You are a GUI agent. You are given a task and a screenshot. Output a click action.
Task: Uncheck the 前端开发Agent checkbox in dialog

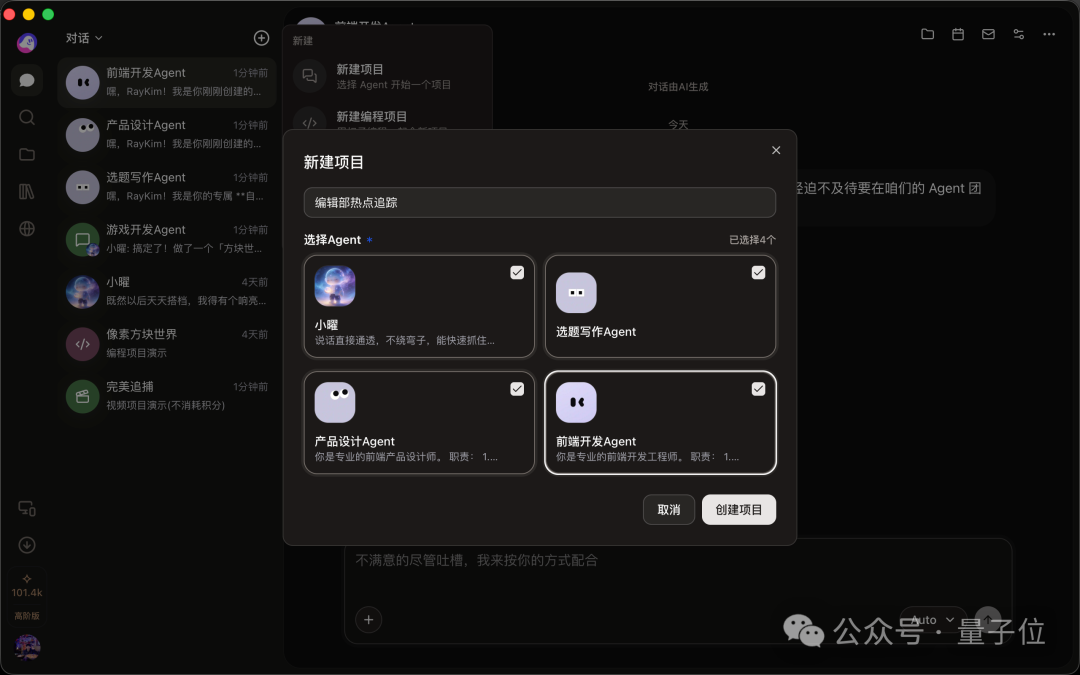coord(758,389)
